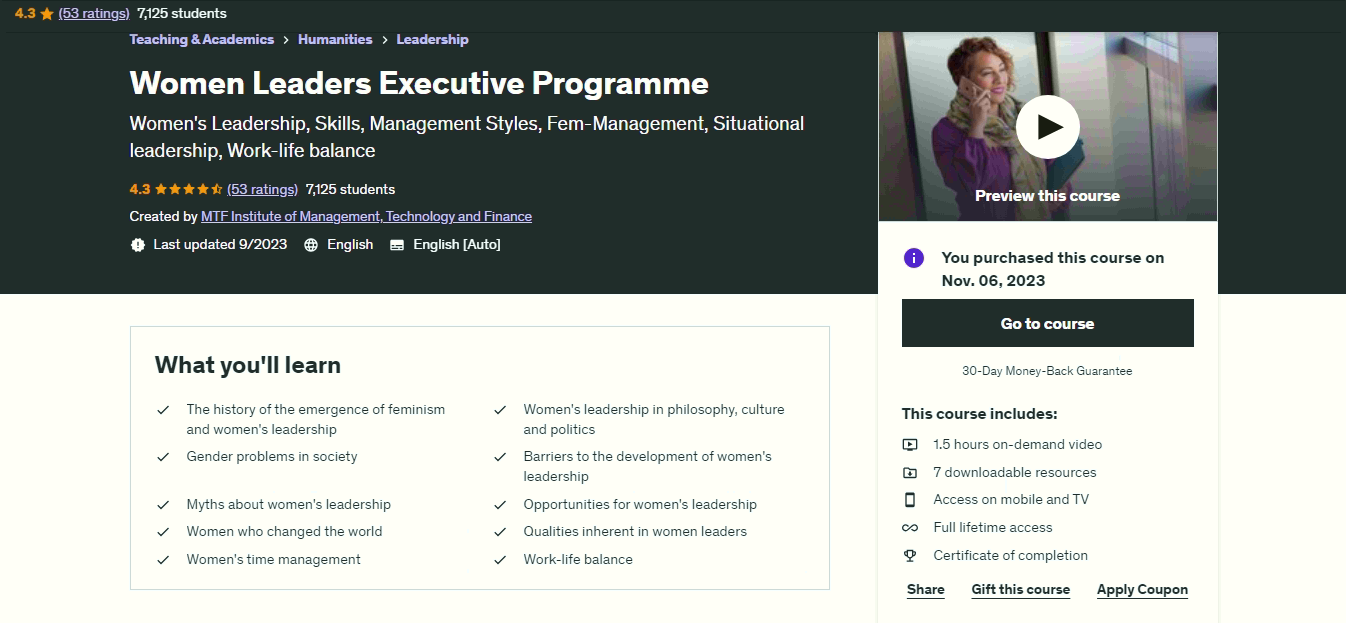Viewport: 1346px width, 623px height.
Task: Open the 53 ratings link under title
Action: tap(262, 189)
